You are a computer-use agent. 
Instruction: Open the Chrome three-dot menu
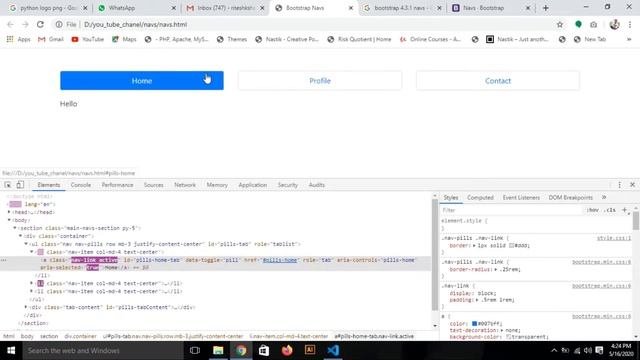pyautogui.click(x=630, y=24)
